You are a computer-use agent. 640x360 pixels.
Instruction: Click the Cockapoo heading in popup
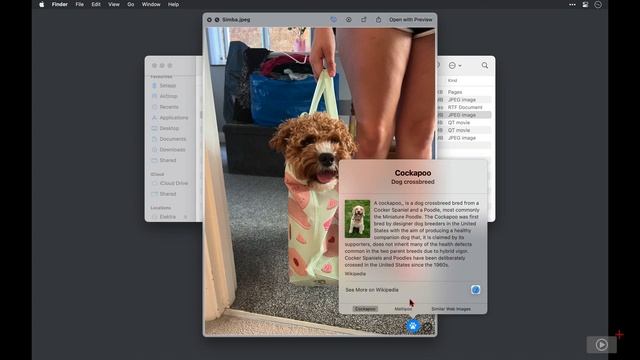413,173
